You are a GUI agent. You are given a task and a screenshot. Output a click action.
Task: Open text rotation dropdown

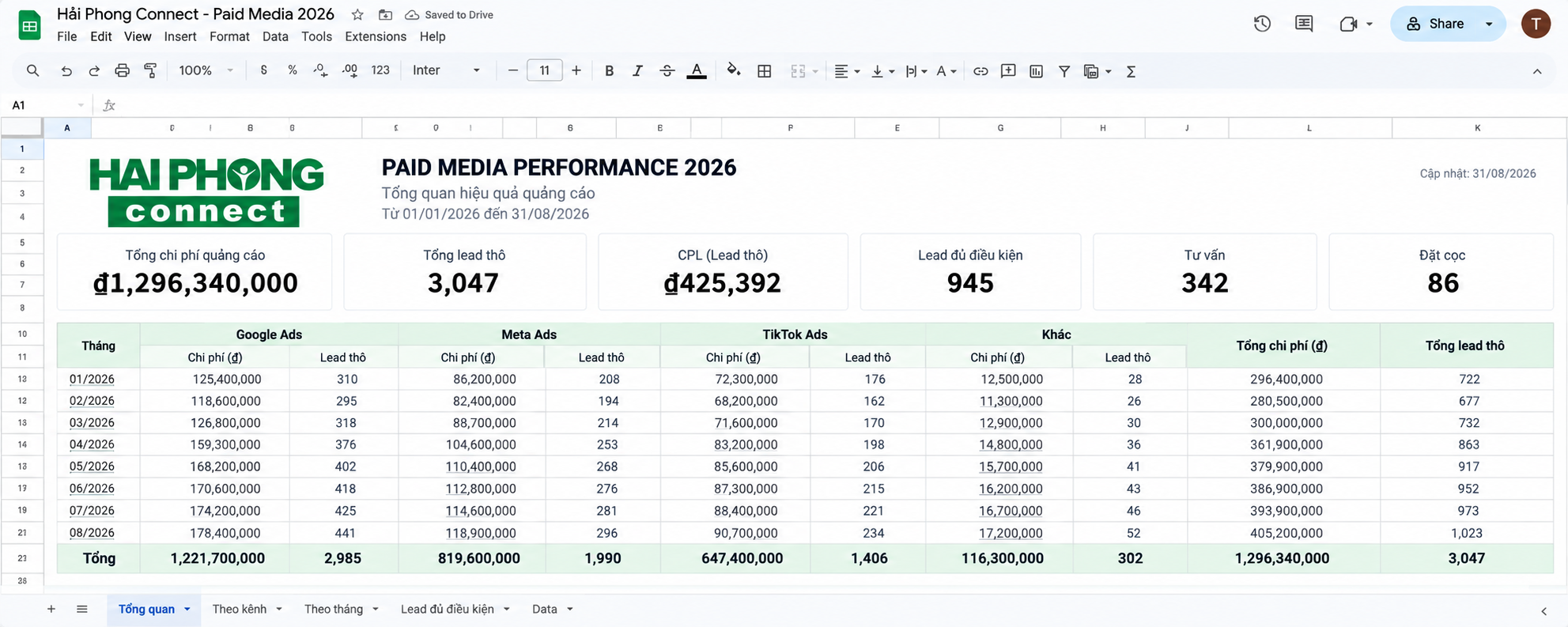(946, 70)
